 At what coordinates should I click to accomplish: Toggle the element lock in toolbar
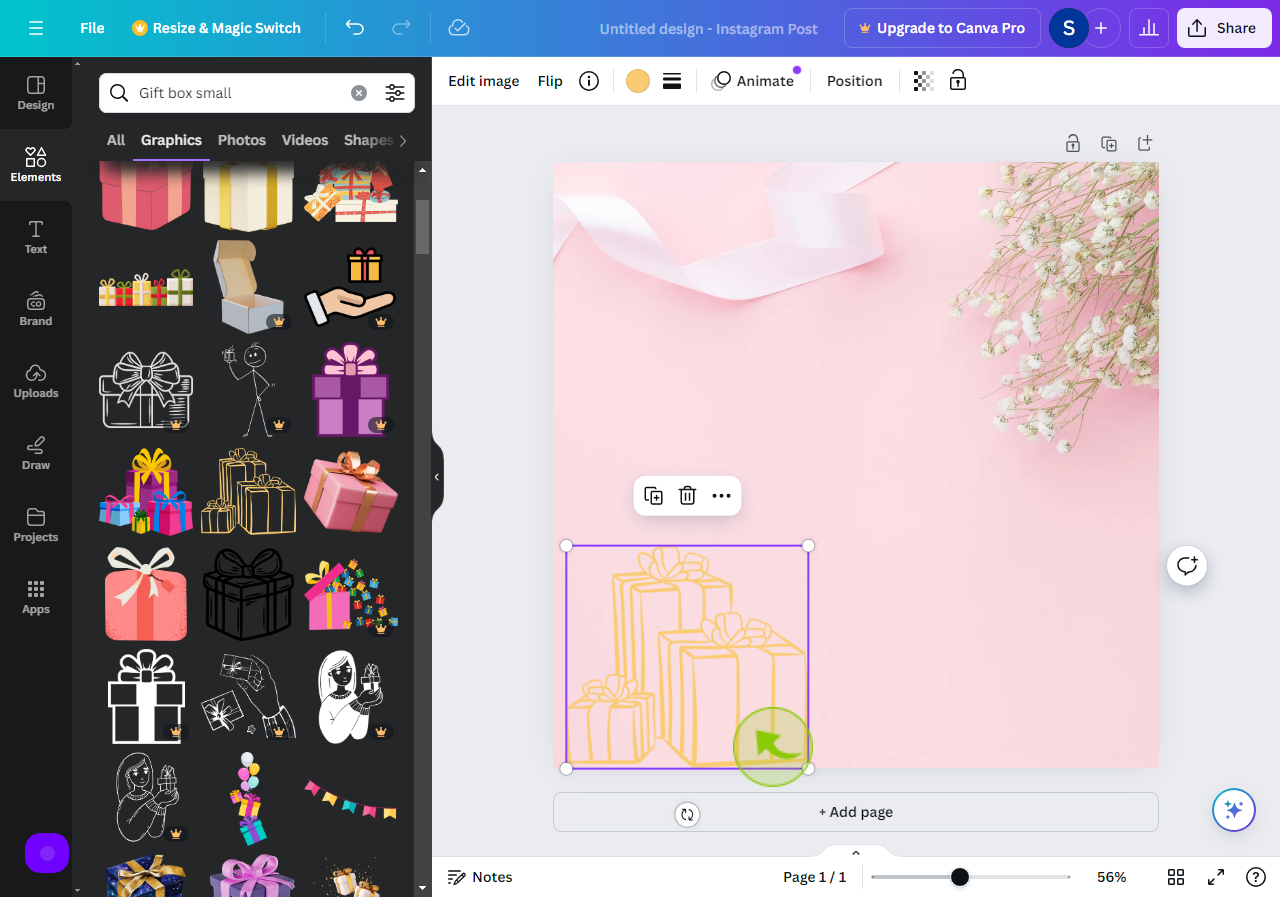958,81
